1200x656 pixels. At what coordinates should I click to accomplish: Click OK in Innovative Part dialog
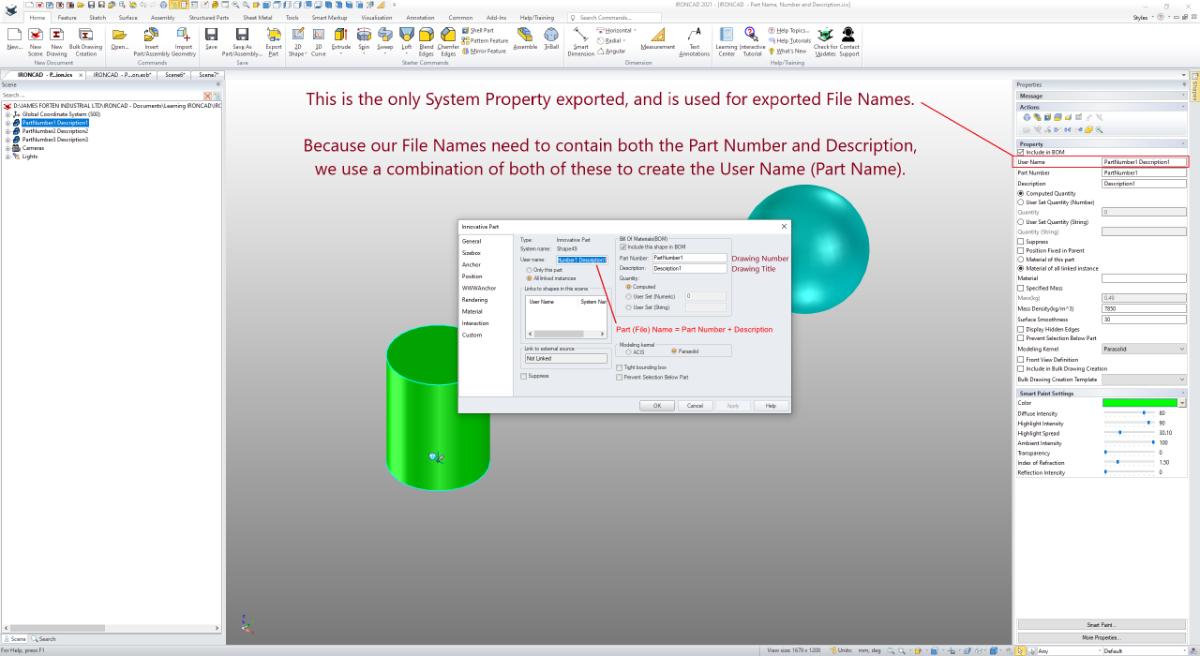click(657, 405)
